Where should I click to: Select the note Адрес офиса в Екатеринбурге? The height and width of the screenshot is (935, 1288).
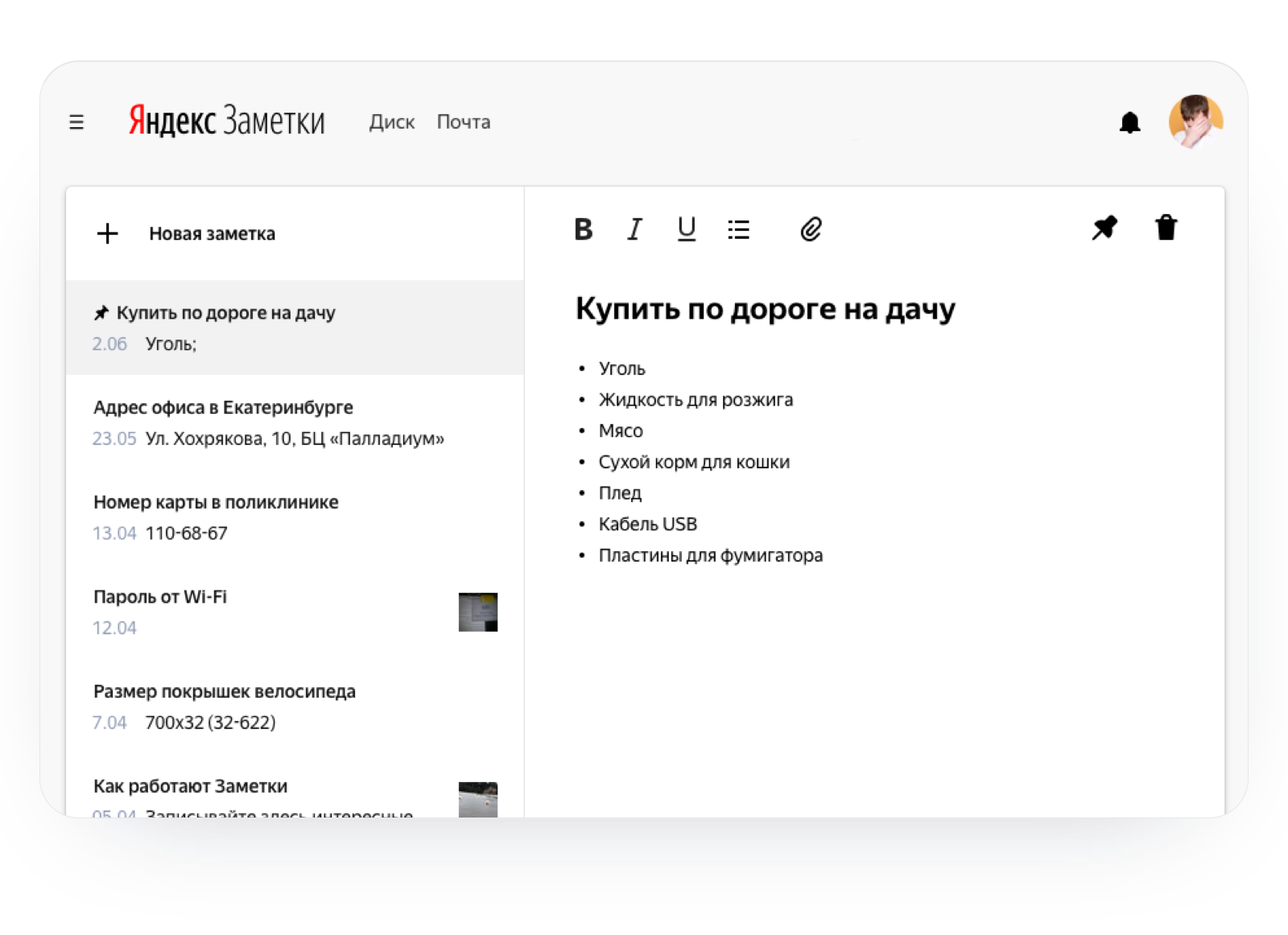(223, 408)
